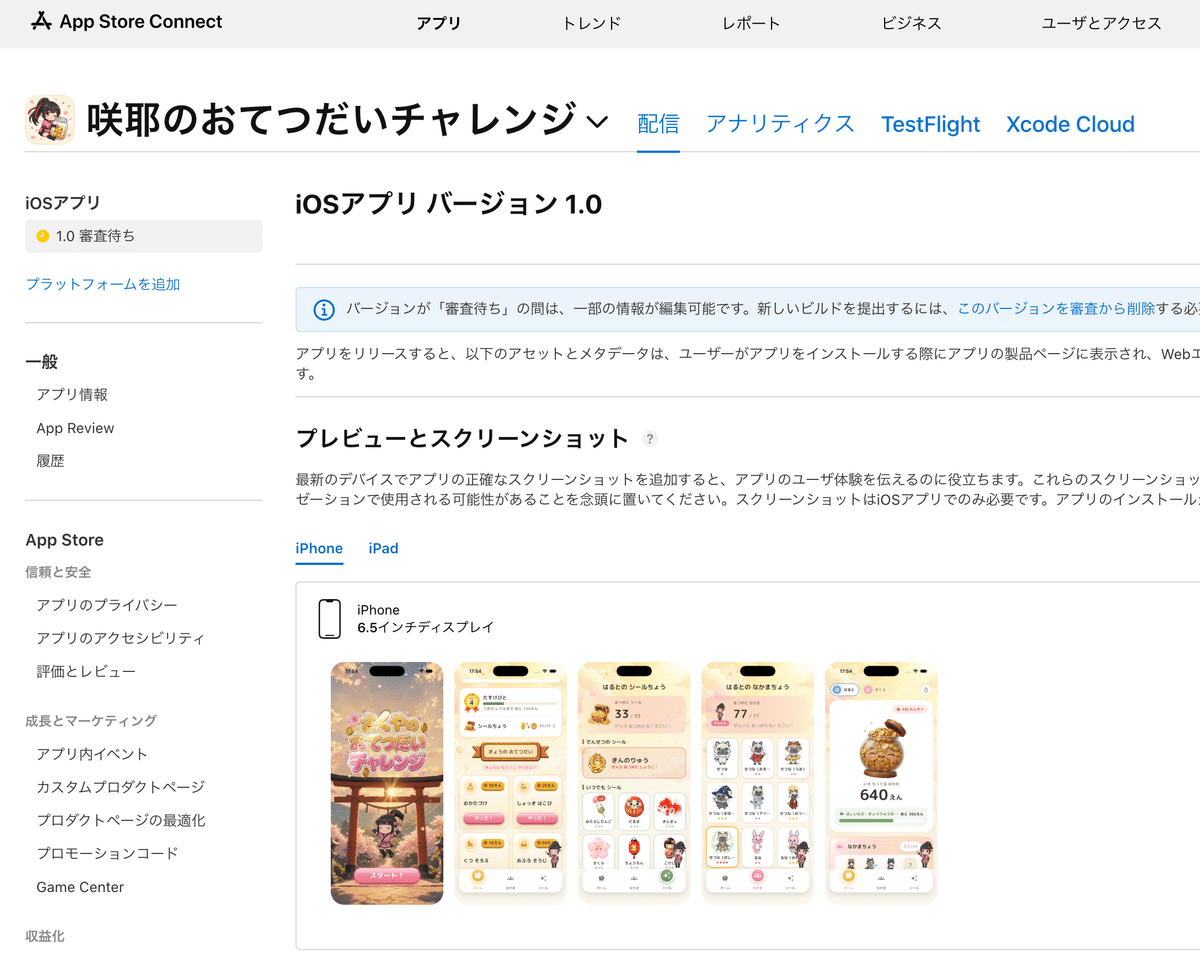Click the 6.5インチディスプレイ label

click(x=426, y=628)
